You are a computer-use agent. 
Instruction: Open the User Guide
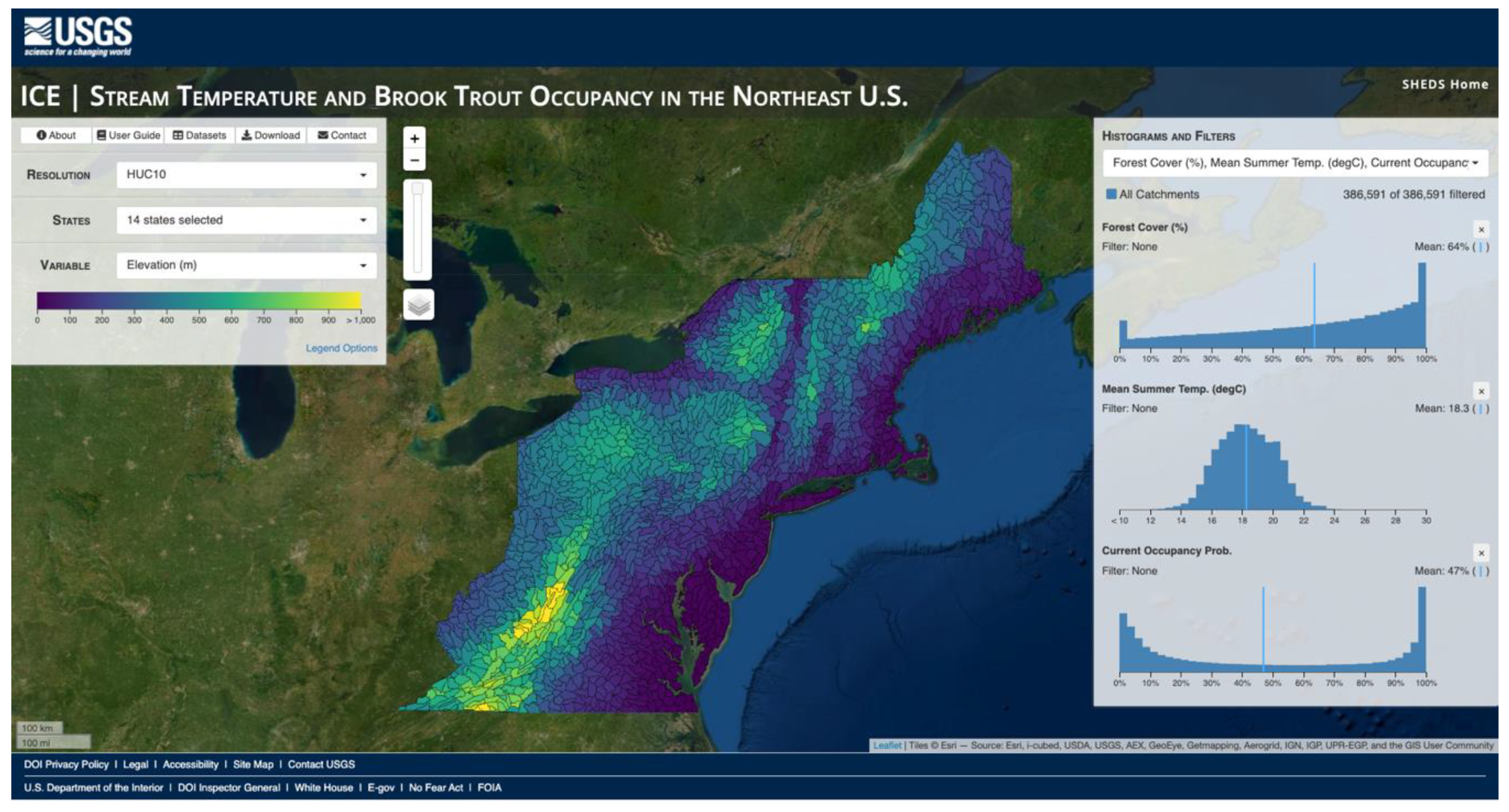click(x=128, y=135)
